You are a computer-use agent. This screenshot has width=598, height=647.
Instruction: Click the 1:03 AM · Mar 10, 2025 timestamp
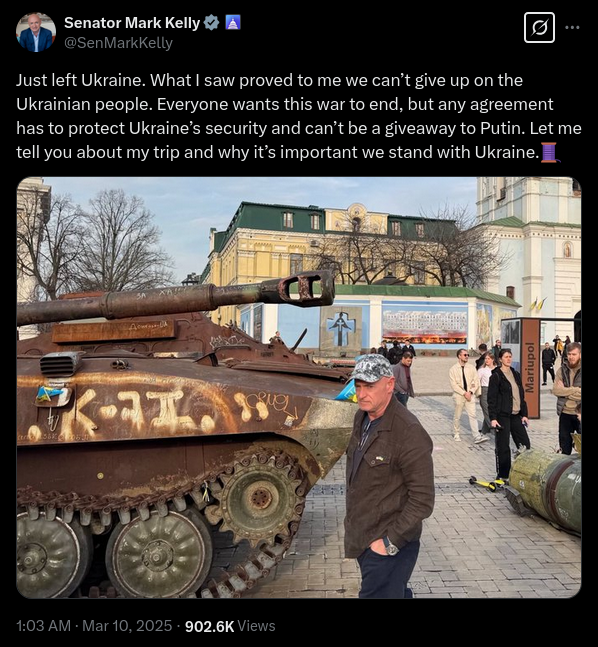click(x=94, y=626)
